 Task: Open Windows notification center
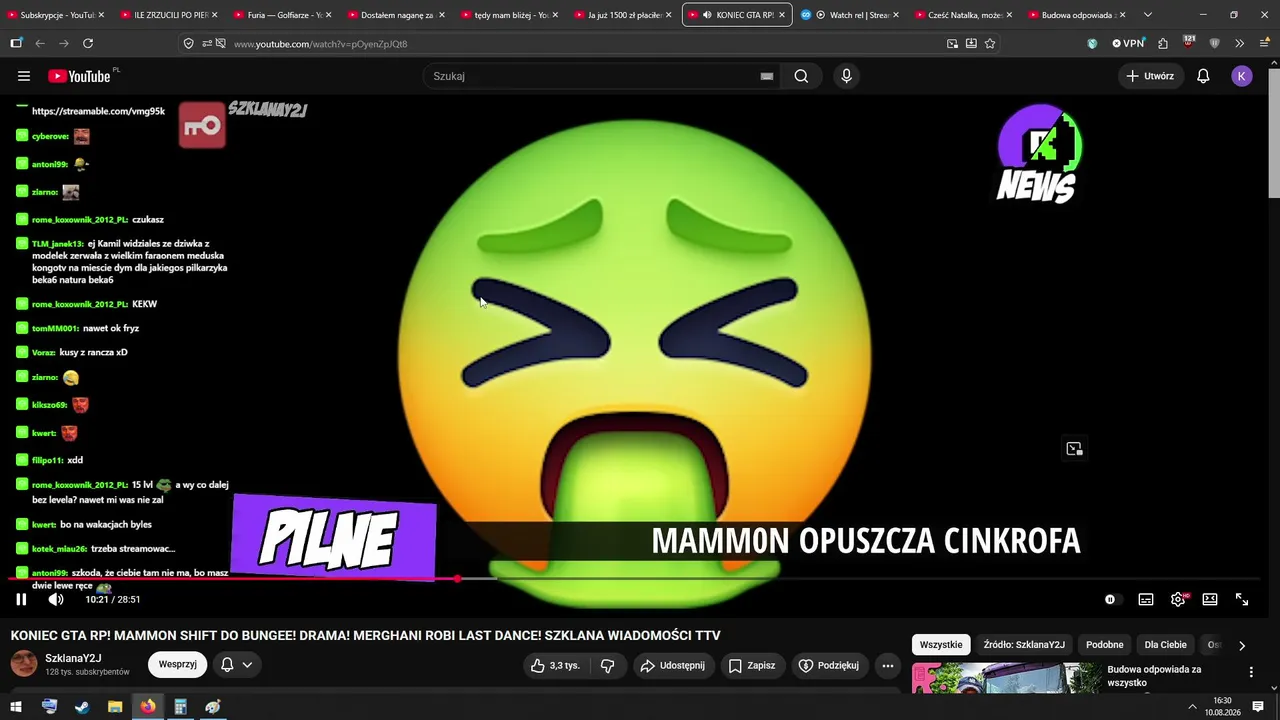pos(1258,707)
